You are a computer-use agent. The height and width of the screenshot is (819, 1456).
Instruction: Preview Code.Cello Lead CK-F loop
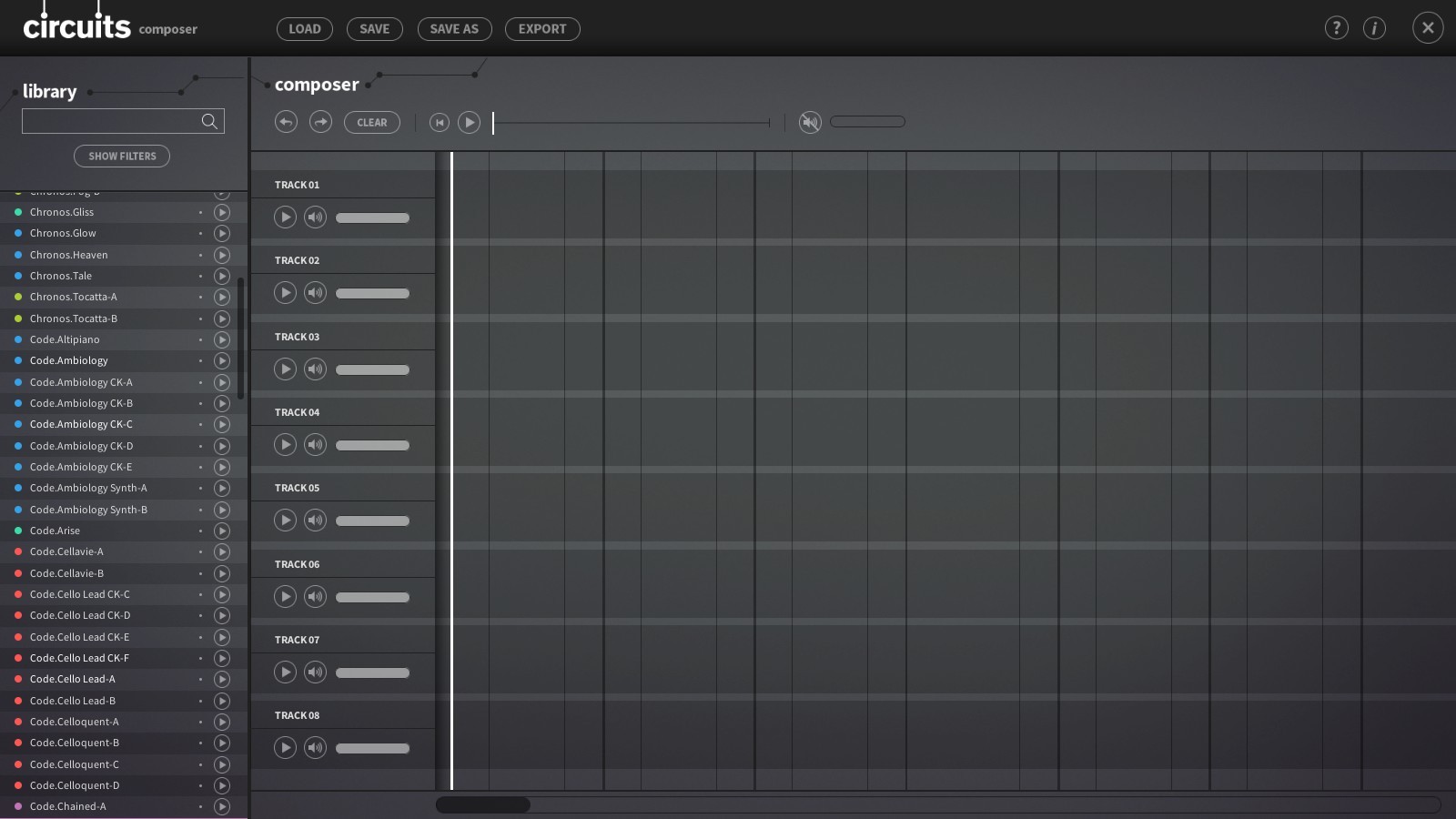point(222,658)
